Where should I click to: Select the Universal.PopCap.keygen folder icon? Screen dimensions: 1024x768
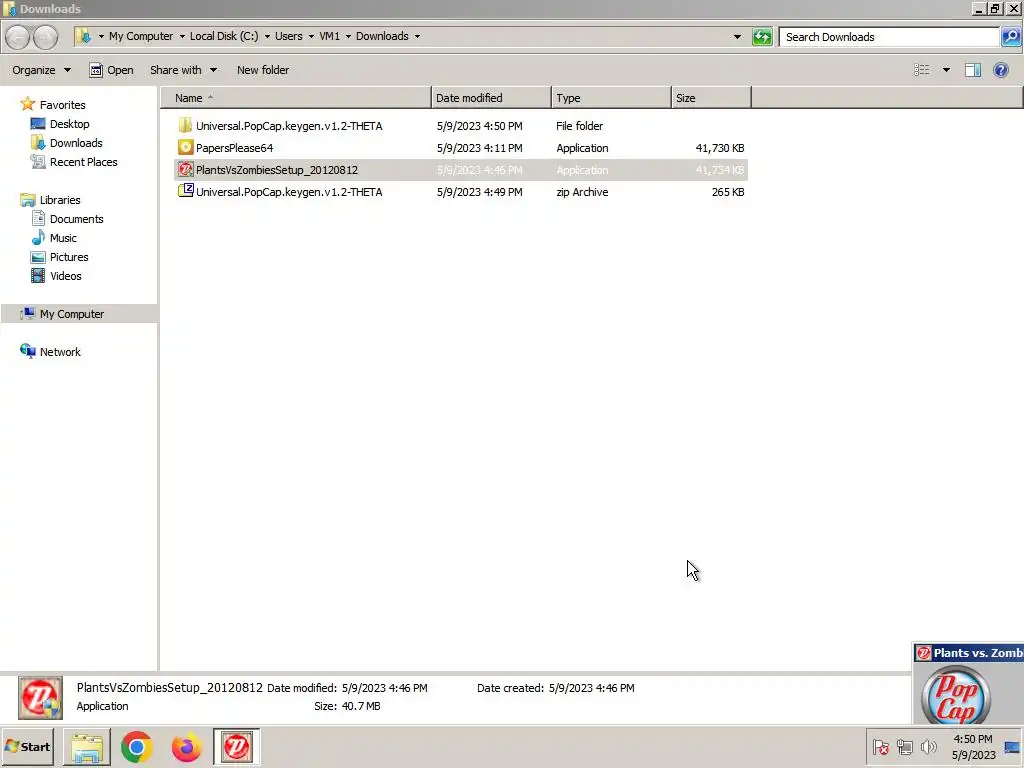click(x=185, y=125)
